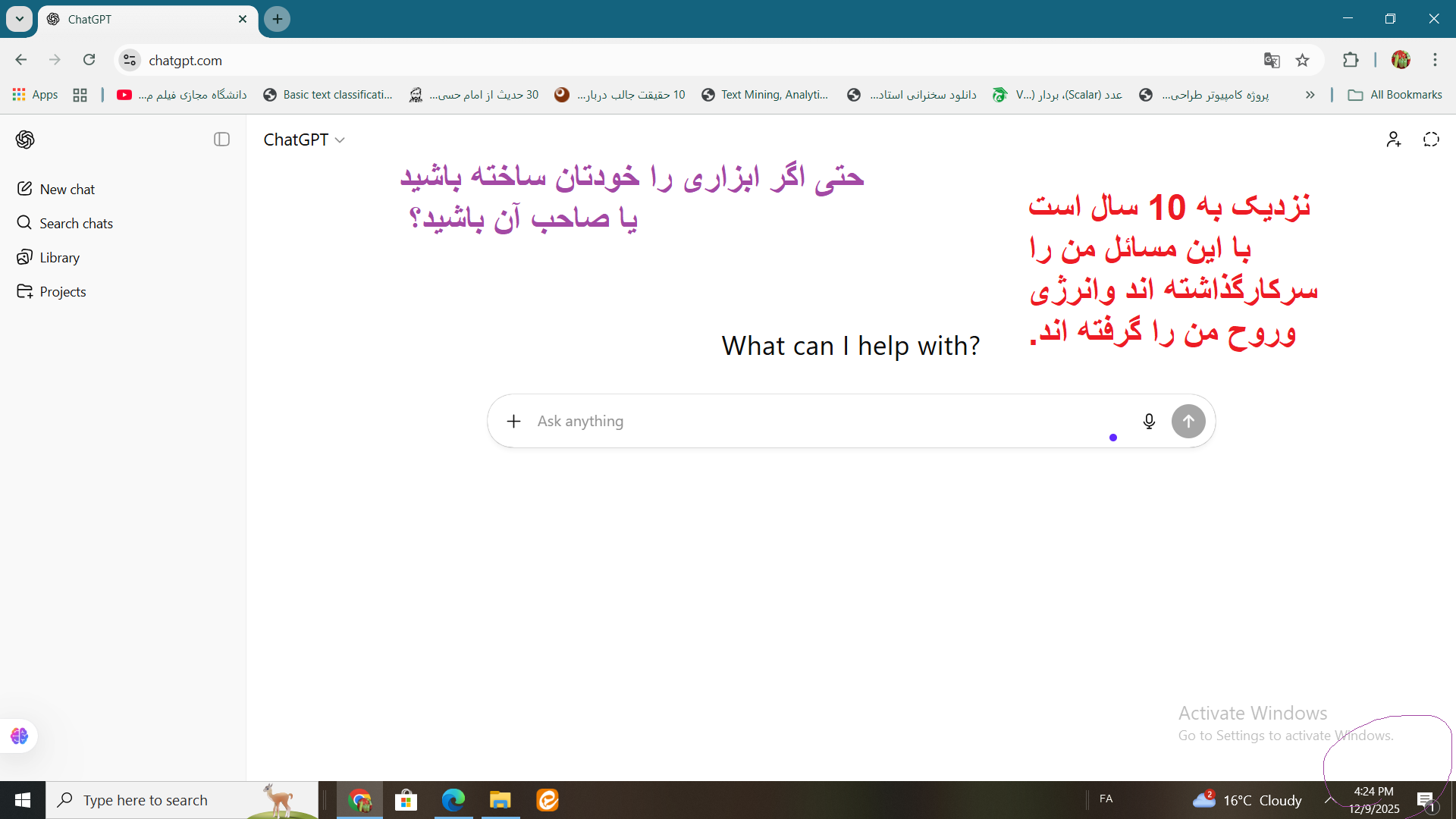The width and height of the screenshot is (1456, 819).
Task: Open Projects from the sidebar
Action: pos(62,292)
